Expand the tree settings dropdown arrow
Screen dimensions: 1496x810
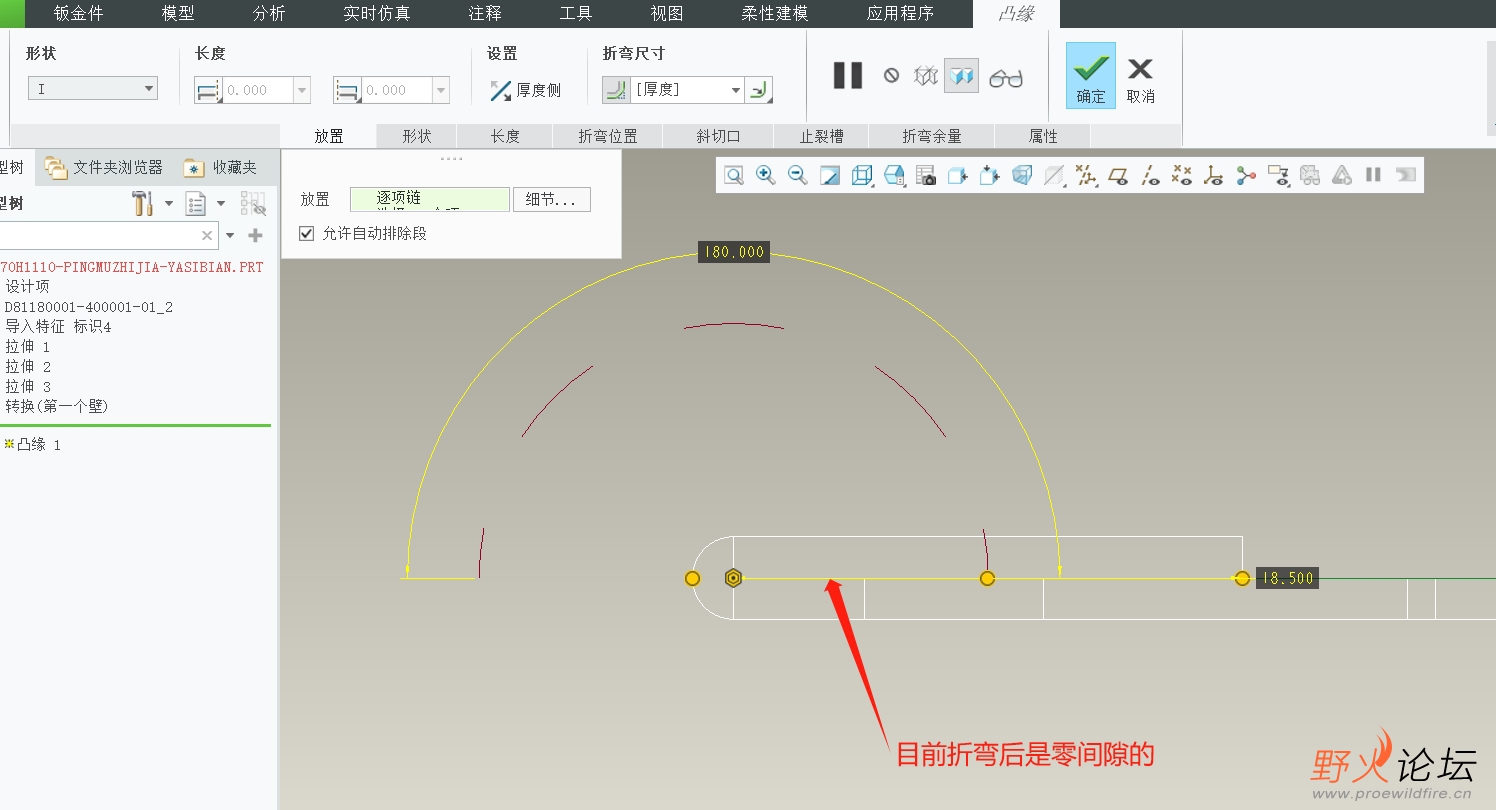pos(169,204)
